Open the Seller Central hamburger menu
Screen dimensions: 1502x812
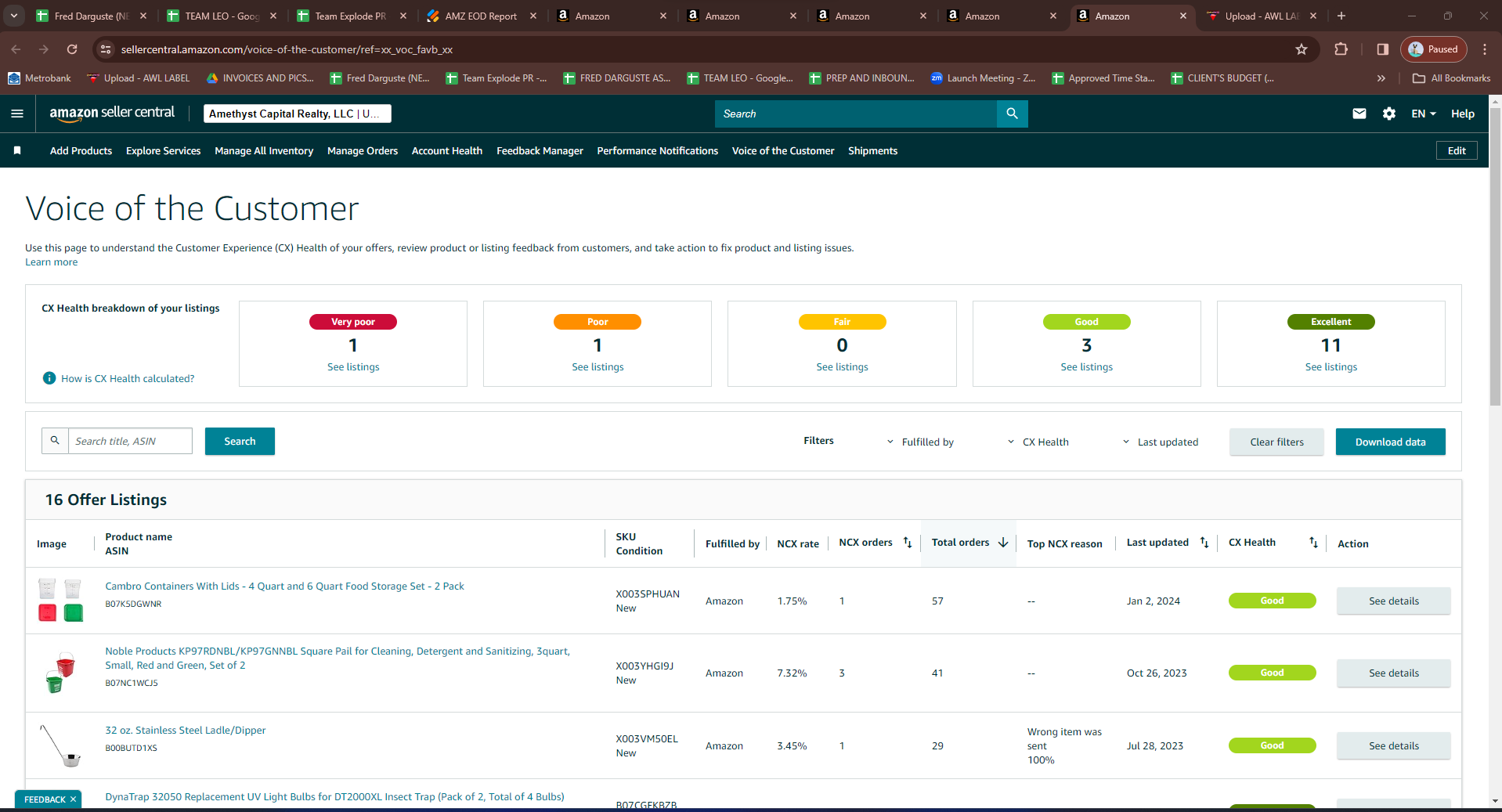click(17, 114)
